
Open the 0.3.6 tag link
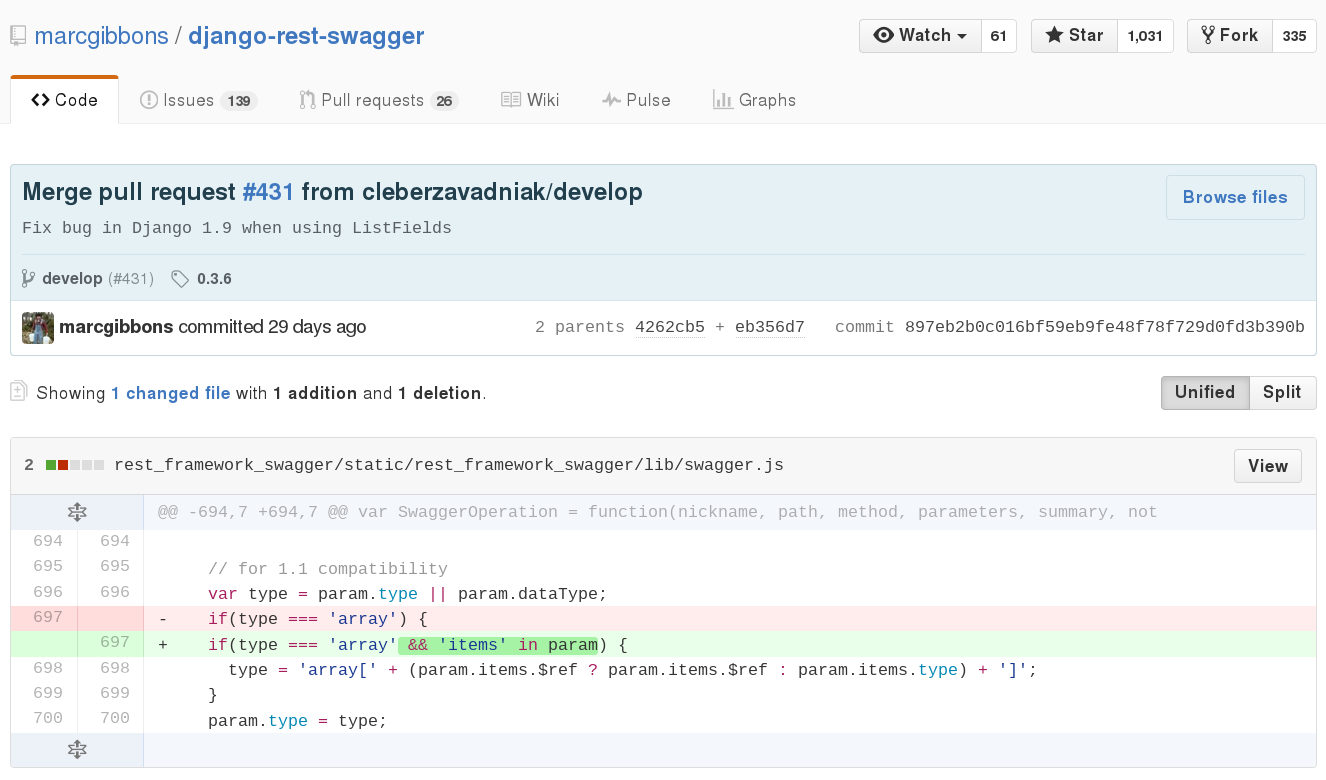click(214, 279)
